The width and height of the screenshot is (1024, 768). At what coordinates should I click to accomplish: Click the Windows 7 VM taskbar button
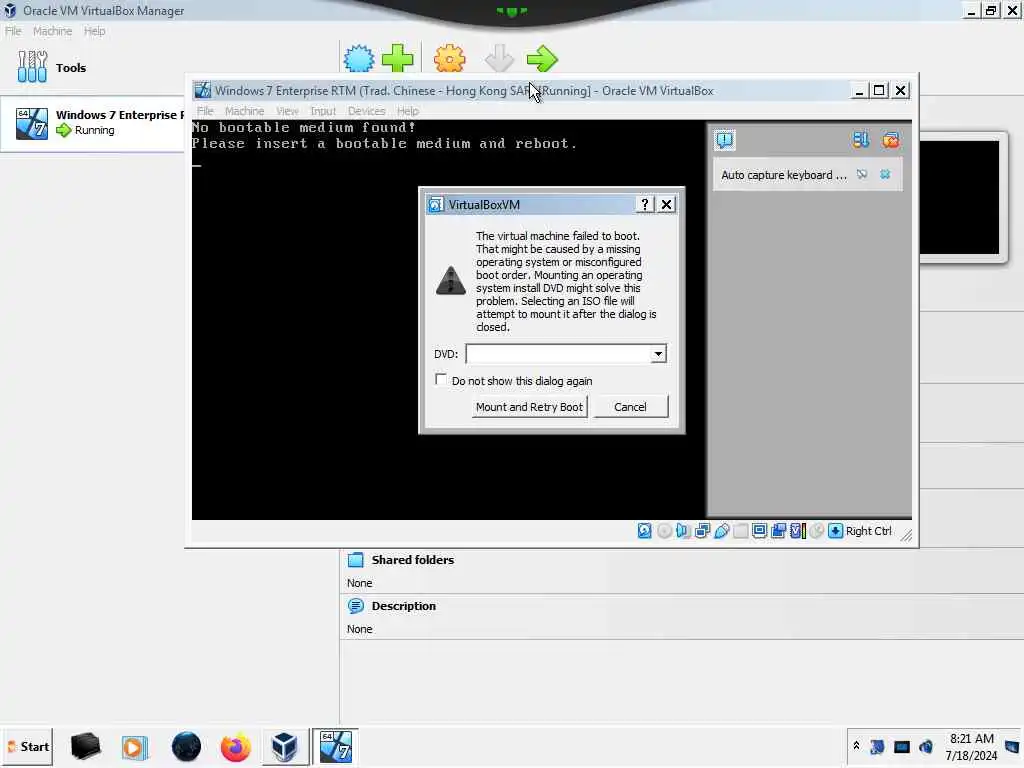pos(335,746)
